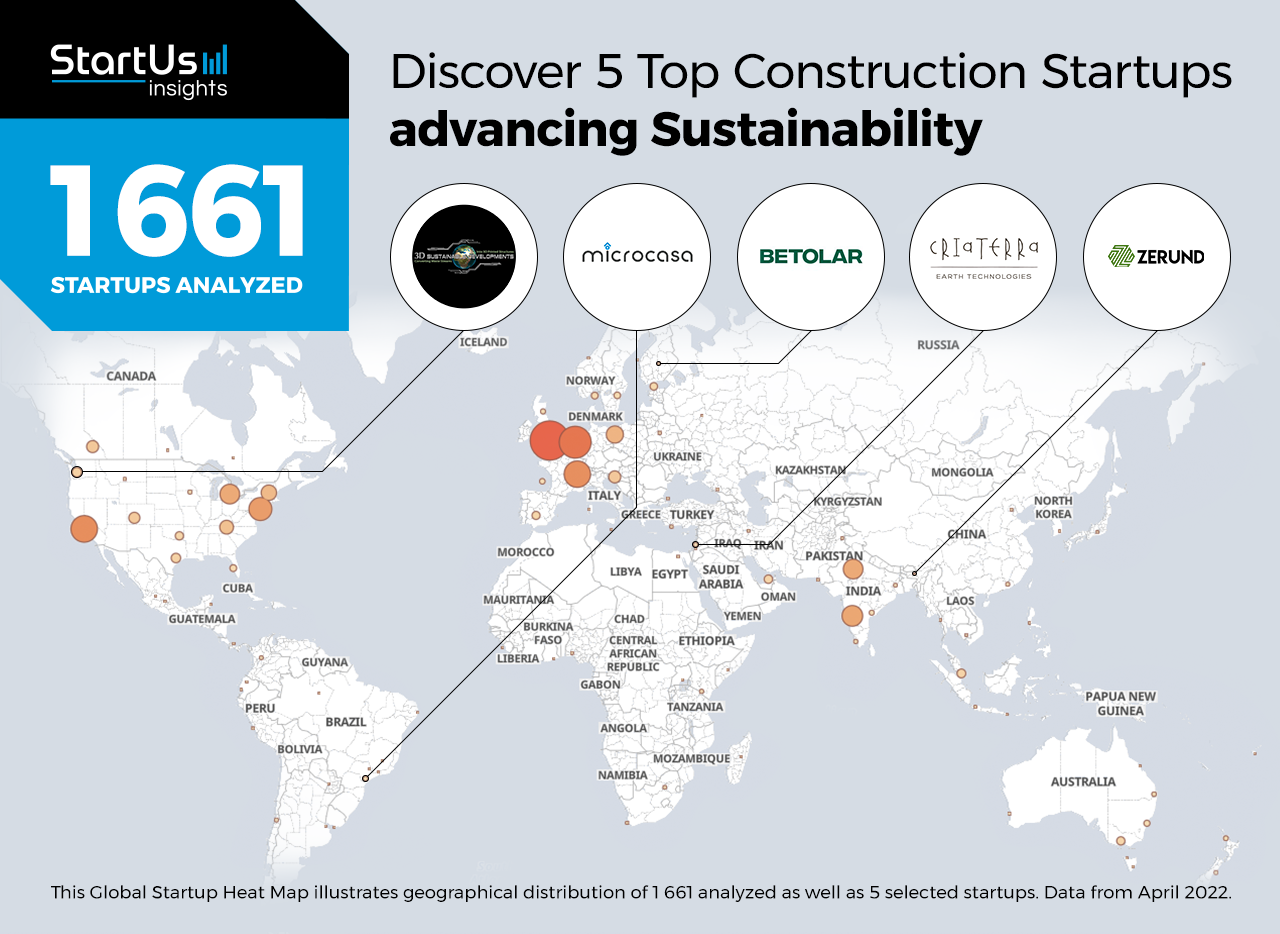
Task: Click the KAZAKHSTAN country label
Action: (810, 470)
